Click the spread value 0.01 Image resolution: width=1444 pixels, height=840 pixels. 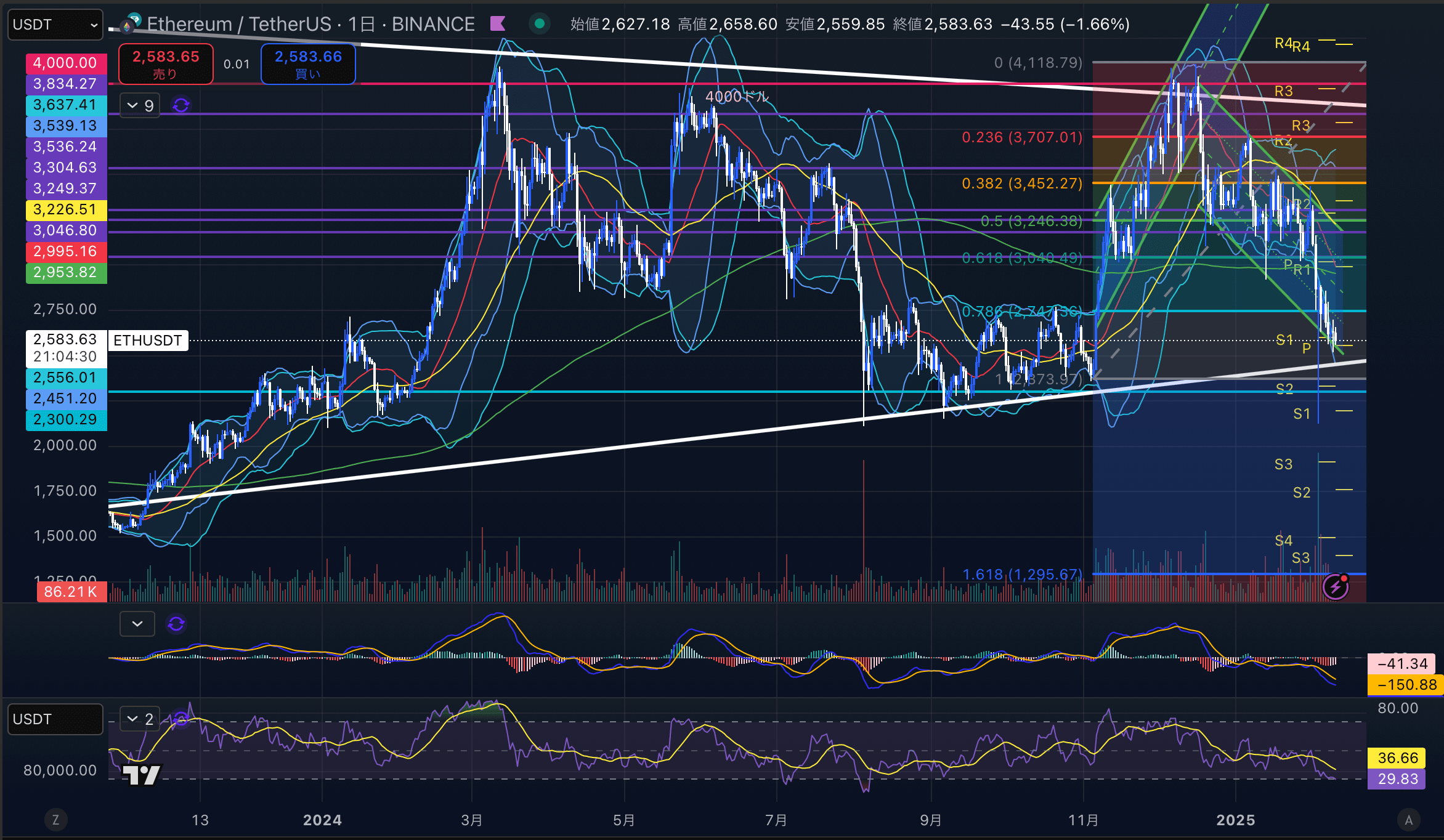[237, 64]
